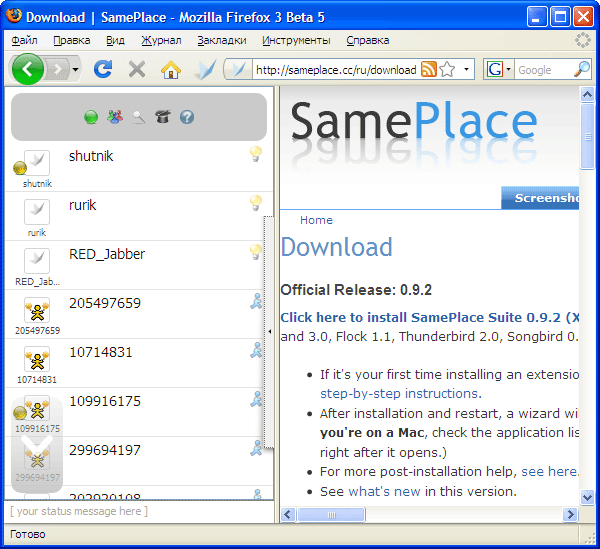
Task: Maximize the Firefox window
Action: click(560, 17)
